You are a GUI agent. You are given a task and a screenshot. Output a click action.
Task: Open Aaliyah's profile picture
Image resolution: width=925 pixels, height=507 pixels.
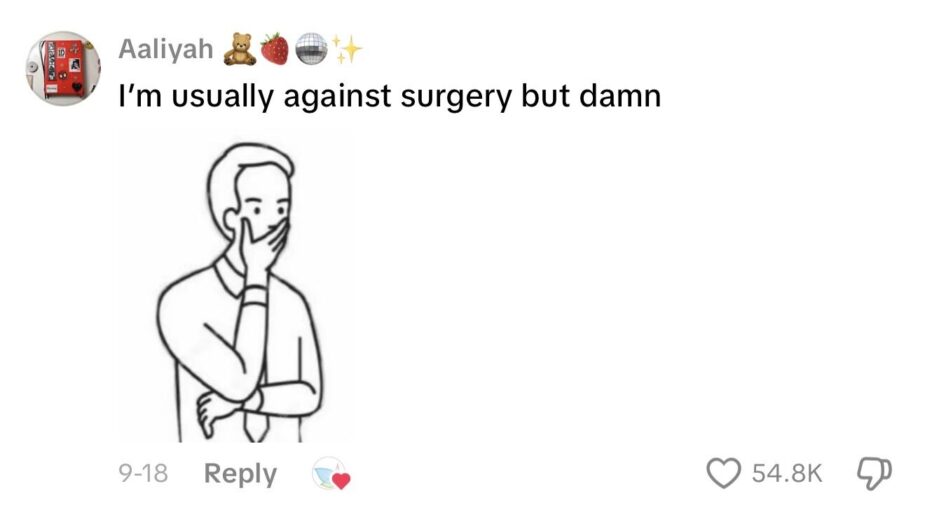coord(63,68)
